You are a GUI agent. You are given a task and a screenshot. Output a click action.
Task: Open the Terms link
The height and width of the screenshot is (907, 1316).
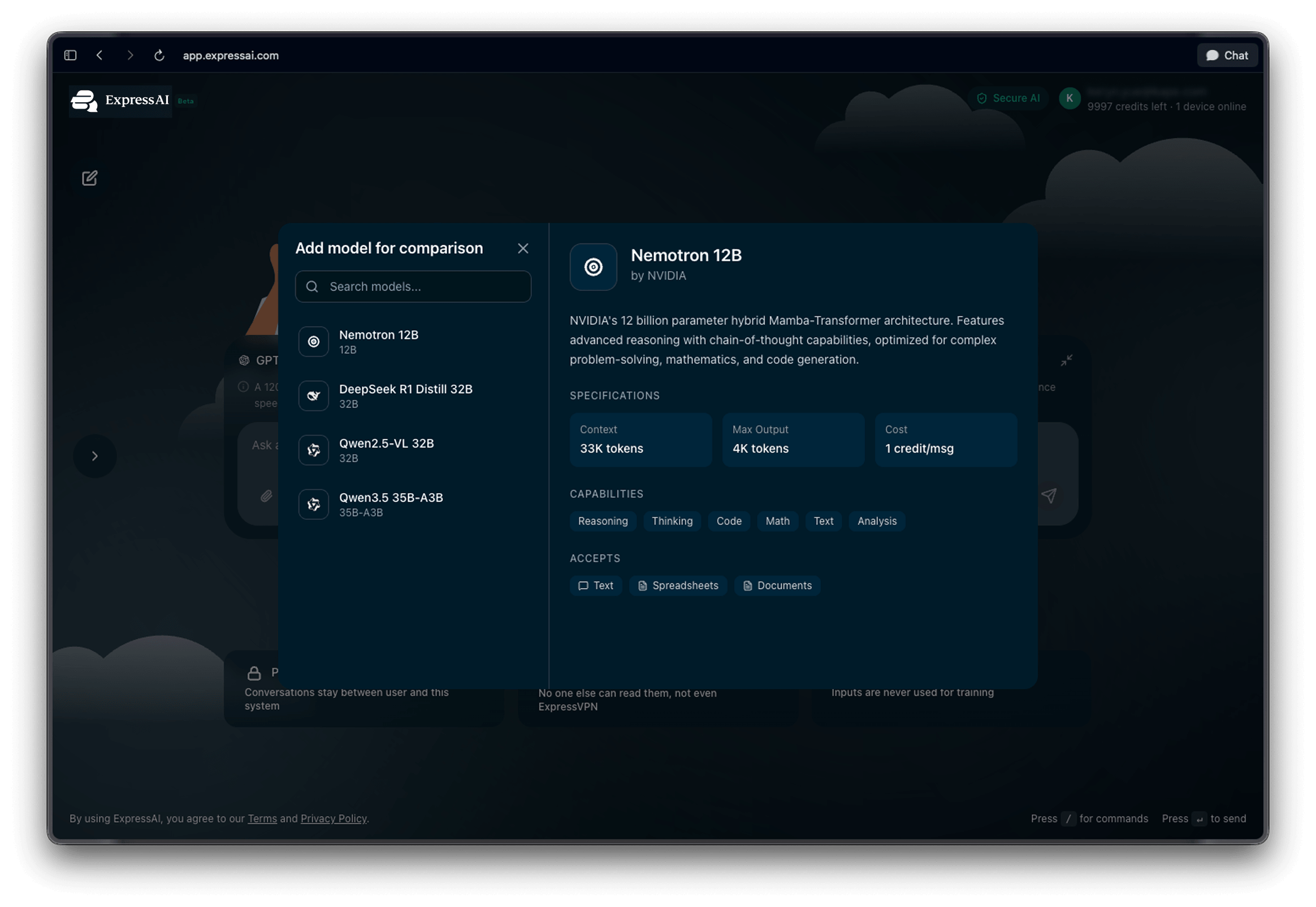tap(262, 818)
